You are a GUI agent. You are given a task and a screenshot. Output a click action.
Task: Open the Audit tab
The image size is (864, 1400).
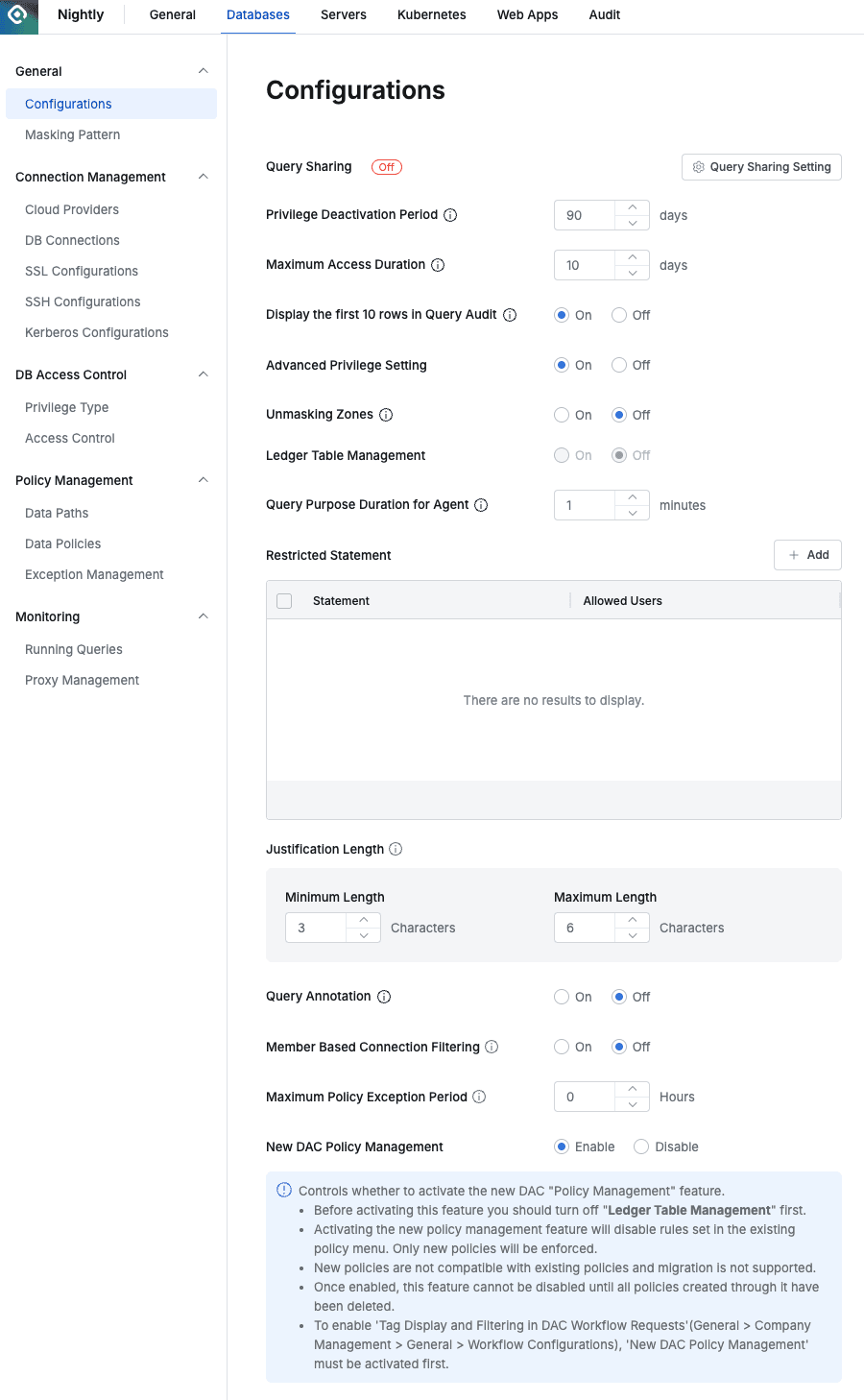(x=604, y=15)
